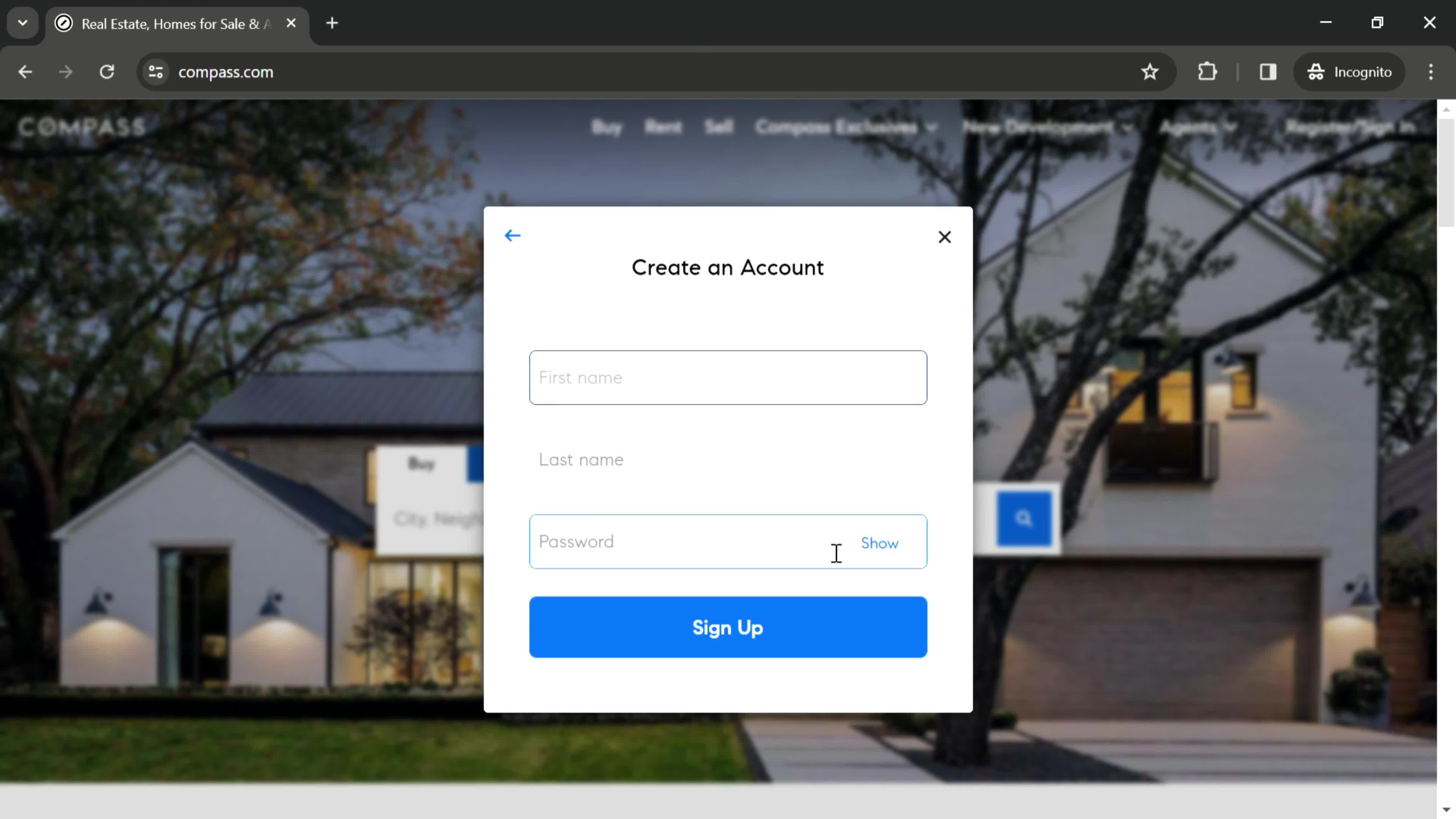Image resolution: width=1456 pixels, height=819 pixels.
Task: Click the back arrow icon
Action: [513, 235]
